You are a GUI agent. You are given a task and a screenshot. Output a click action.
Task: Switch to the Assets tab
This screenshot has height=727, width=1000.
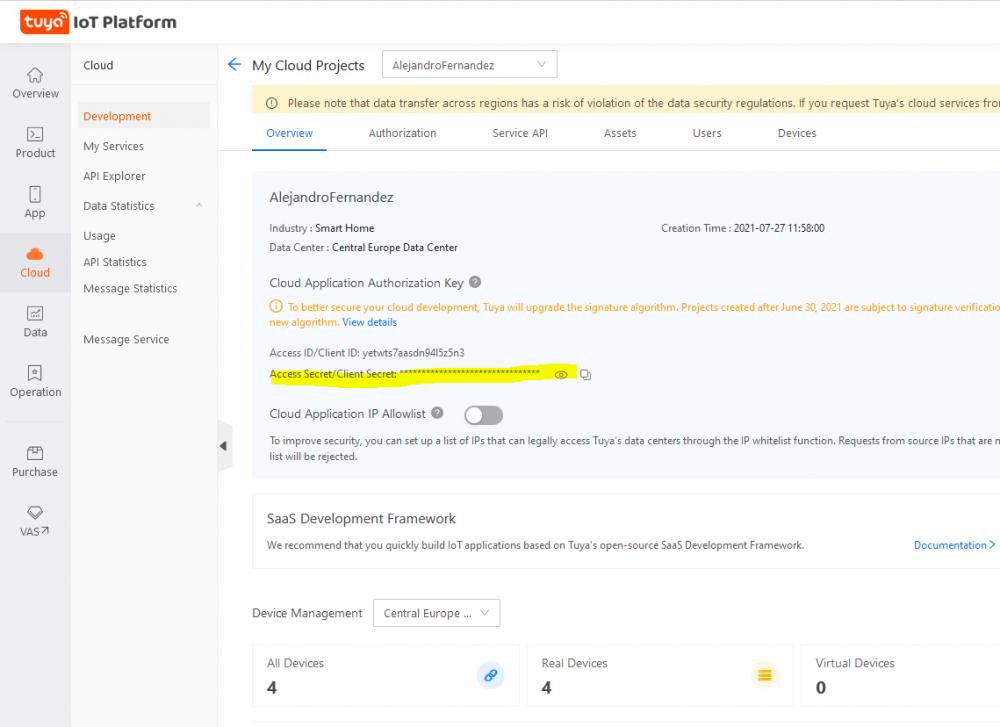point(620,133)
